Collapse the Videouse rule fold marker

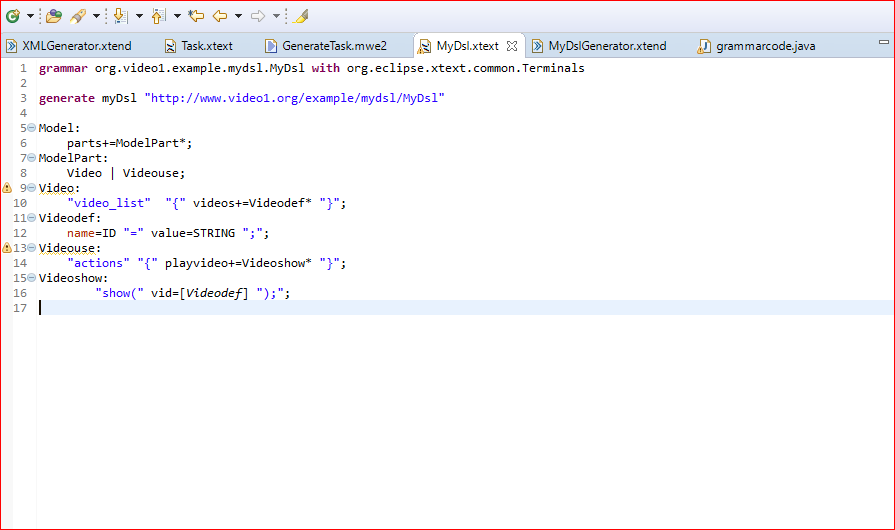coord(32,248)
